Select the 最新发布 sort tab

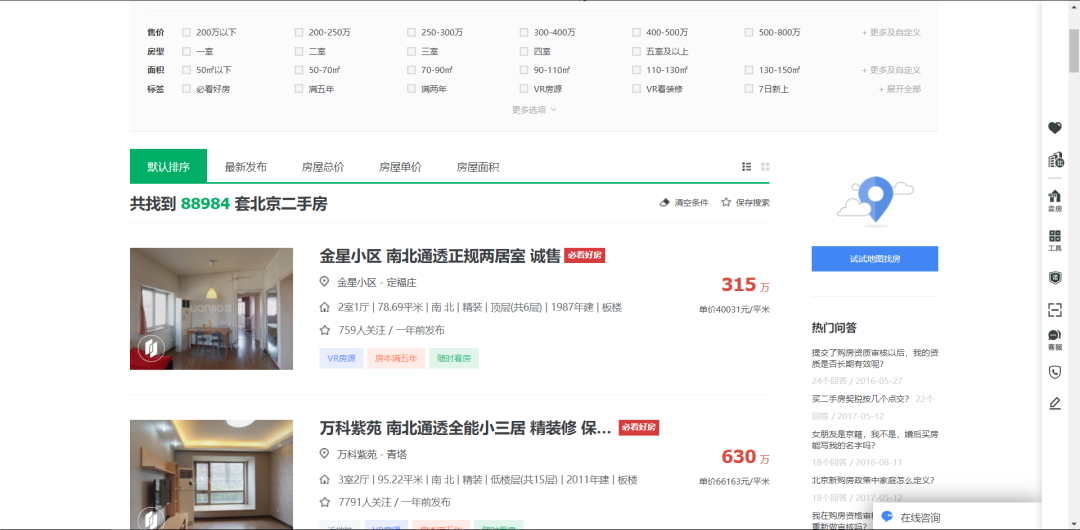pyautogui.click(x=246, y=167)
